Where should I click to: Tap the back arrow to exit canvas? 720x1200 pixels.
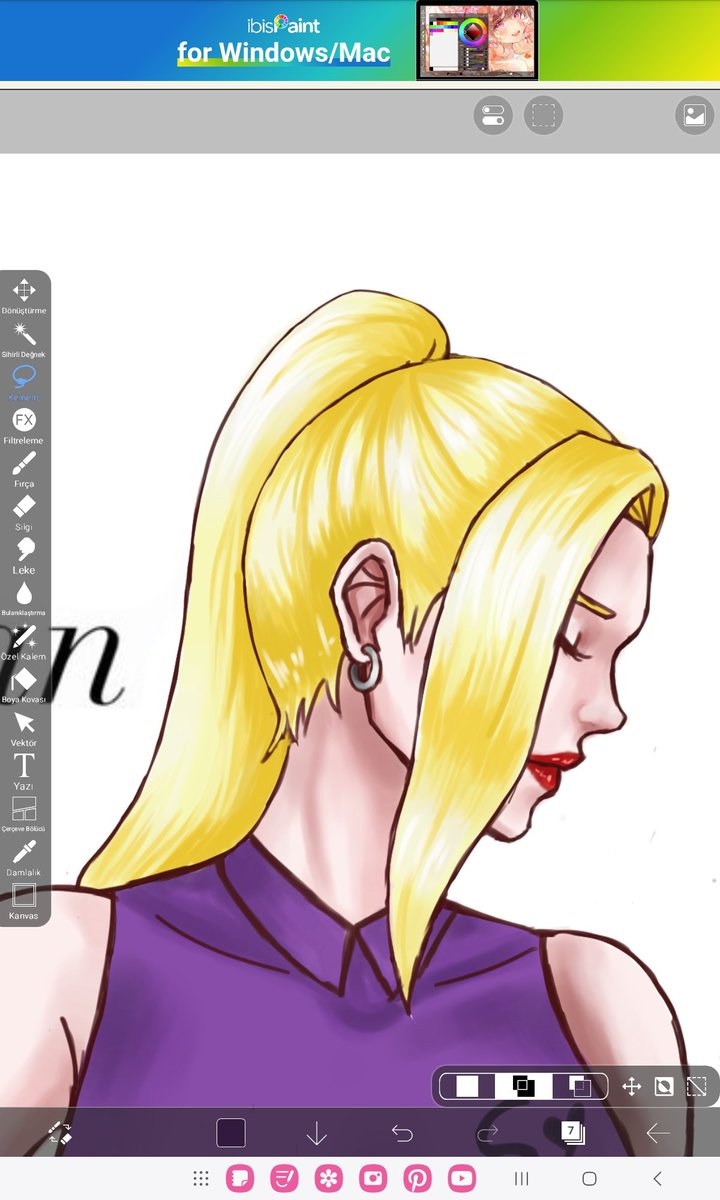click(x=658, y=1133)
